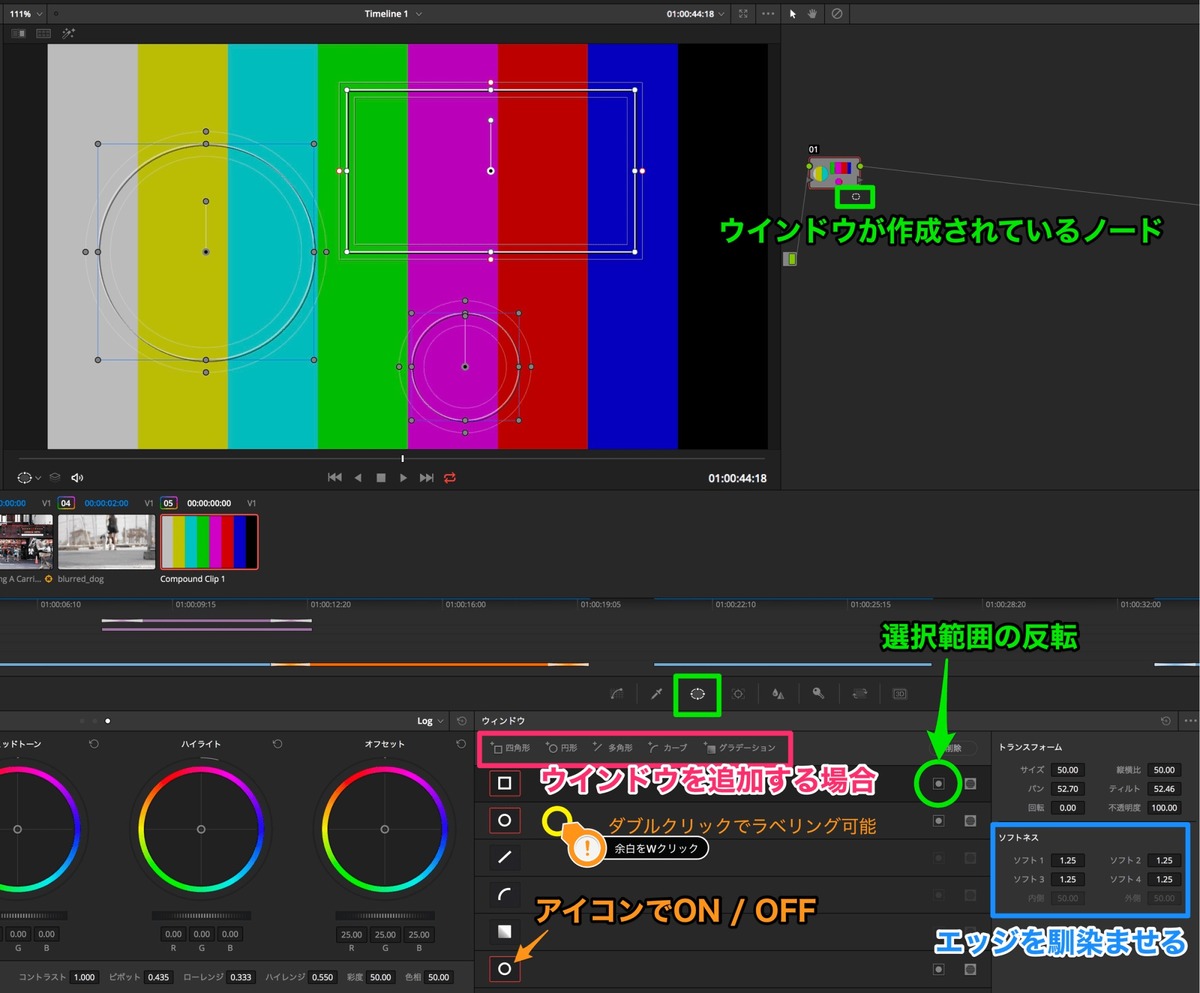Open viewer three-dot options menu

pos(768,14)
